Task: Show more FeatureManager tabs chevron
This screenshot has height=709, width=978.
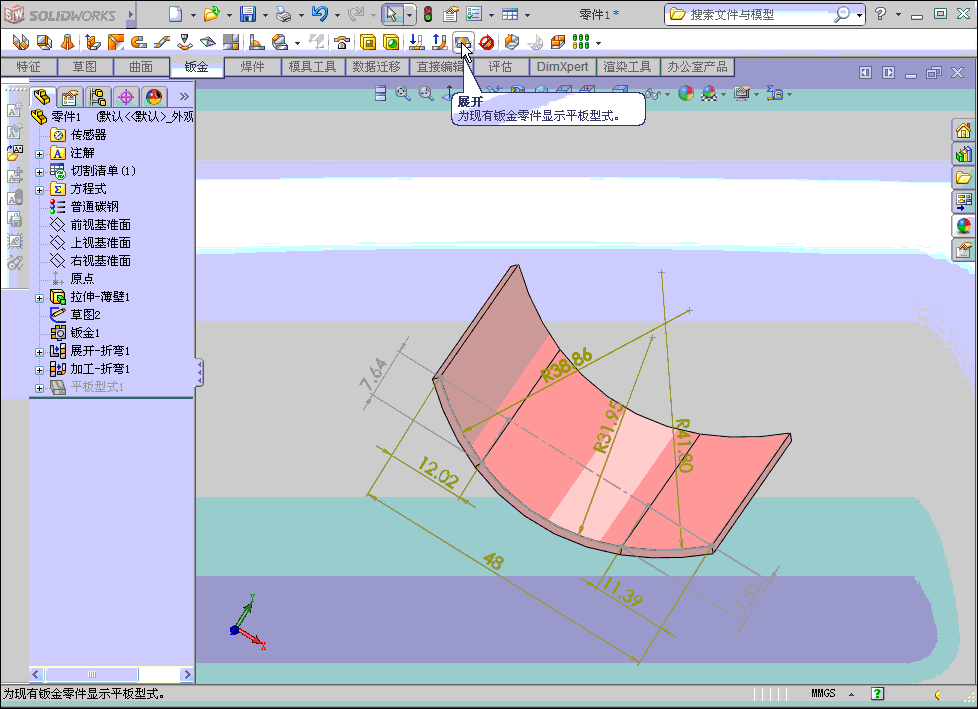Action: (183, 96)
